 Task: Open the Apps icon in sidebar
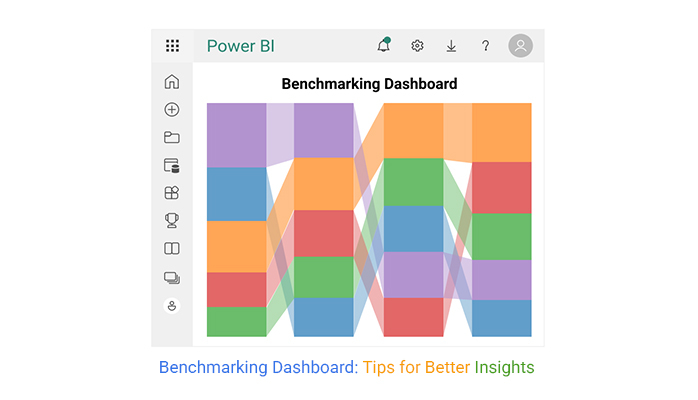[172, 193]
